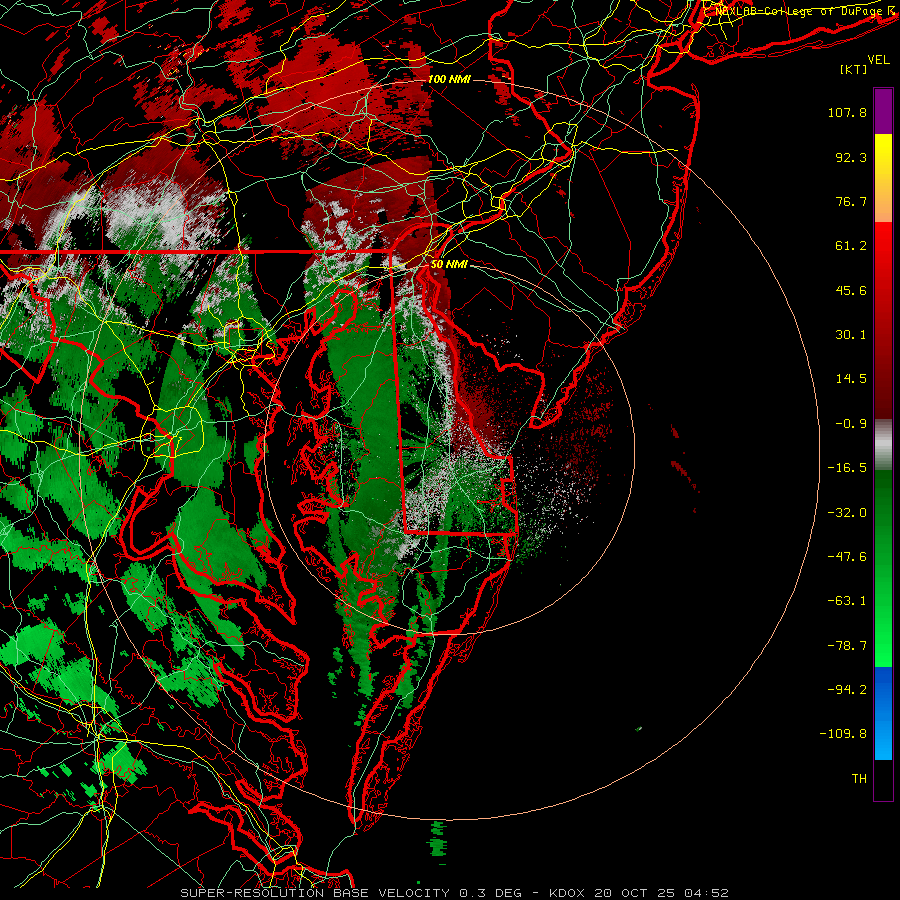Select the -32.0 velocity scale value

847,513
